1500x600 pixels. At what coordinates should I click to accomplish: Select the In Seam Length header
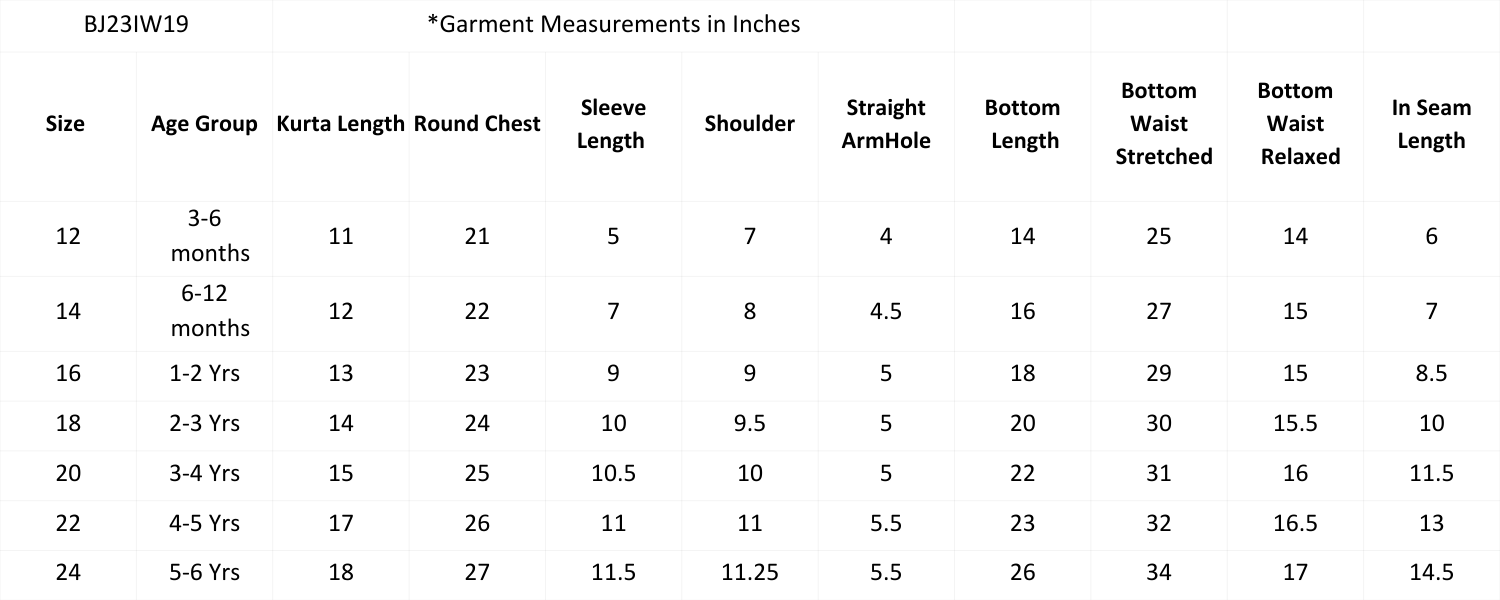1431,125
